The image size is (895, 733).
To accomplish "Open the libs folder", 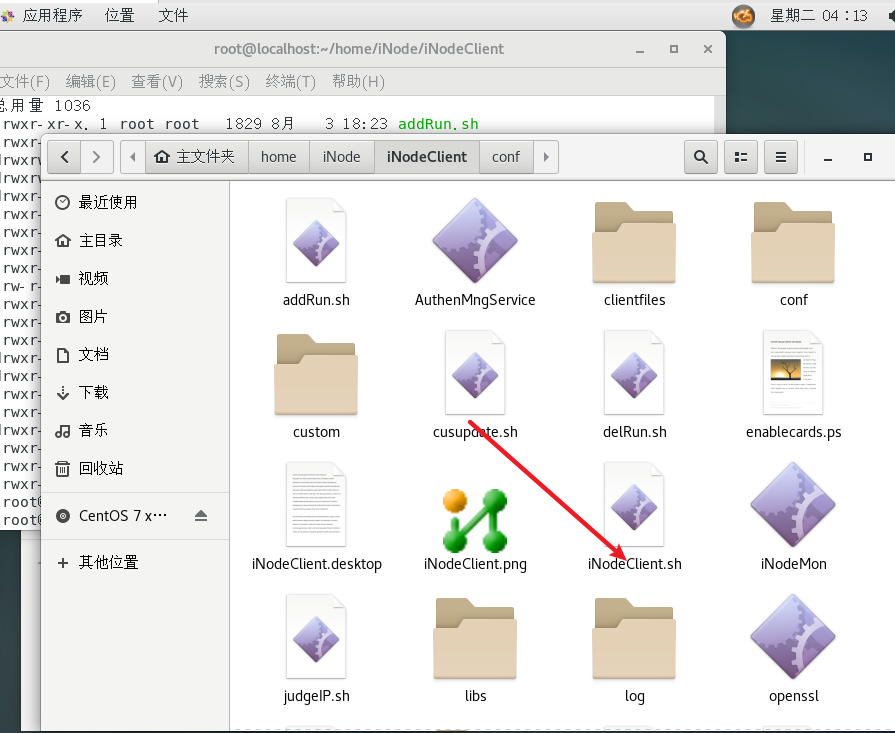I will click(475, 638).
